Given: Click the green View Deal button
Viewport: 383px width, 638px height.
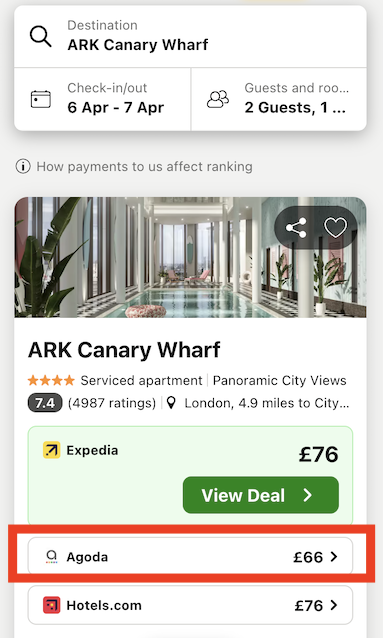Looking at the screenshot, I should [x=261, y=495].
